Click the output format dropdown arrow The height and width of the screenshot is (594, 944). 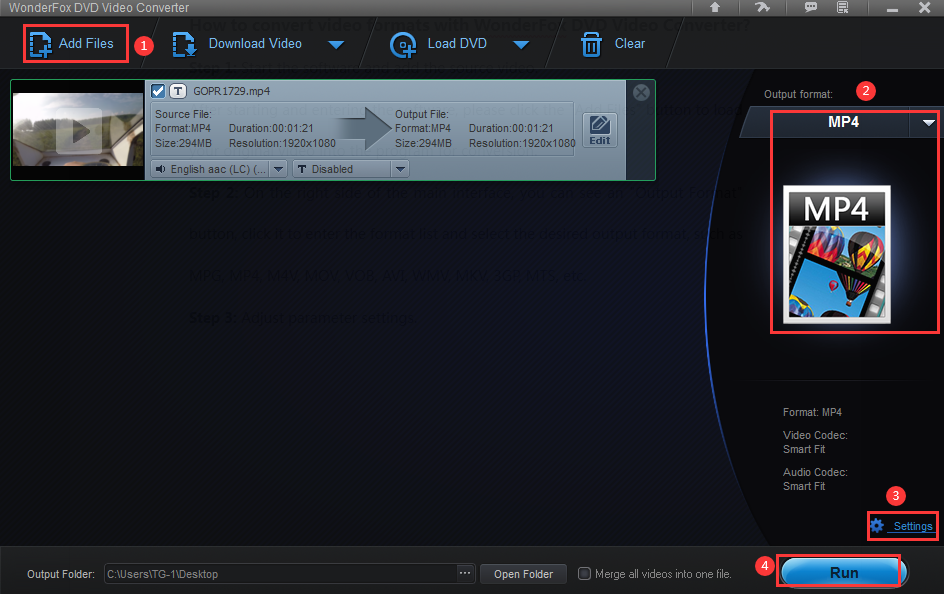pos(928,123)
